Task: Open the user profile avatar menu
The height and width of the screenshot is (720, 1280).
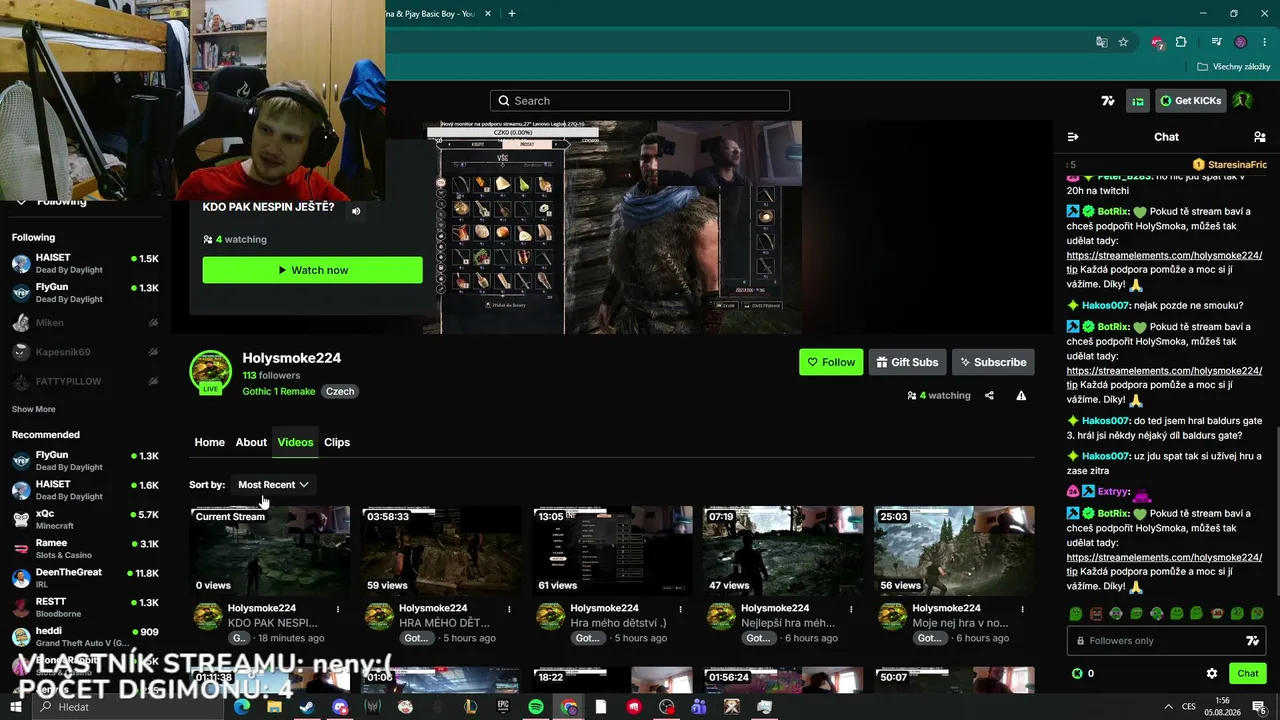Action: click(x=1242, y=101)
